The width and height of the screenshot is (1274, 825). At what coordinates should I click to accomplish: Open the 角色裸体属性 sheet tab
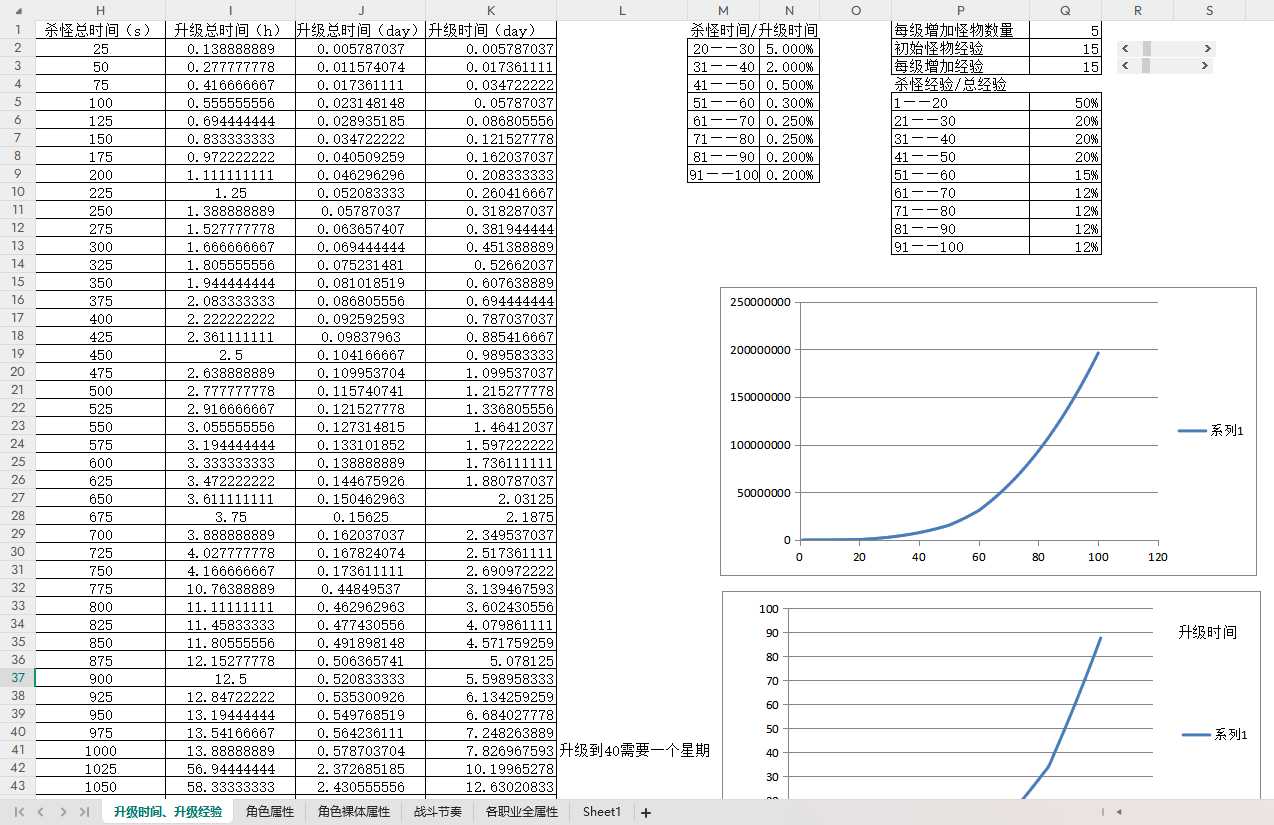(354, 812)
